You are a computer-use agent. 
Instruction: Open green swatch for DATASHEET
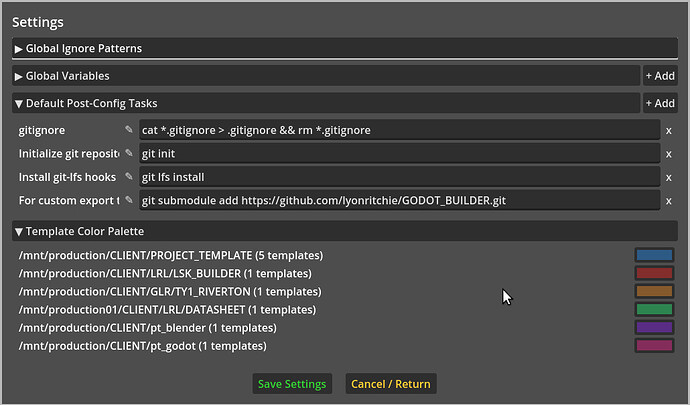(654, 309)
